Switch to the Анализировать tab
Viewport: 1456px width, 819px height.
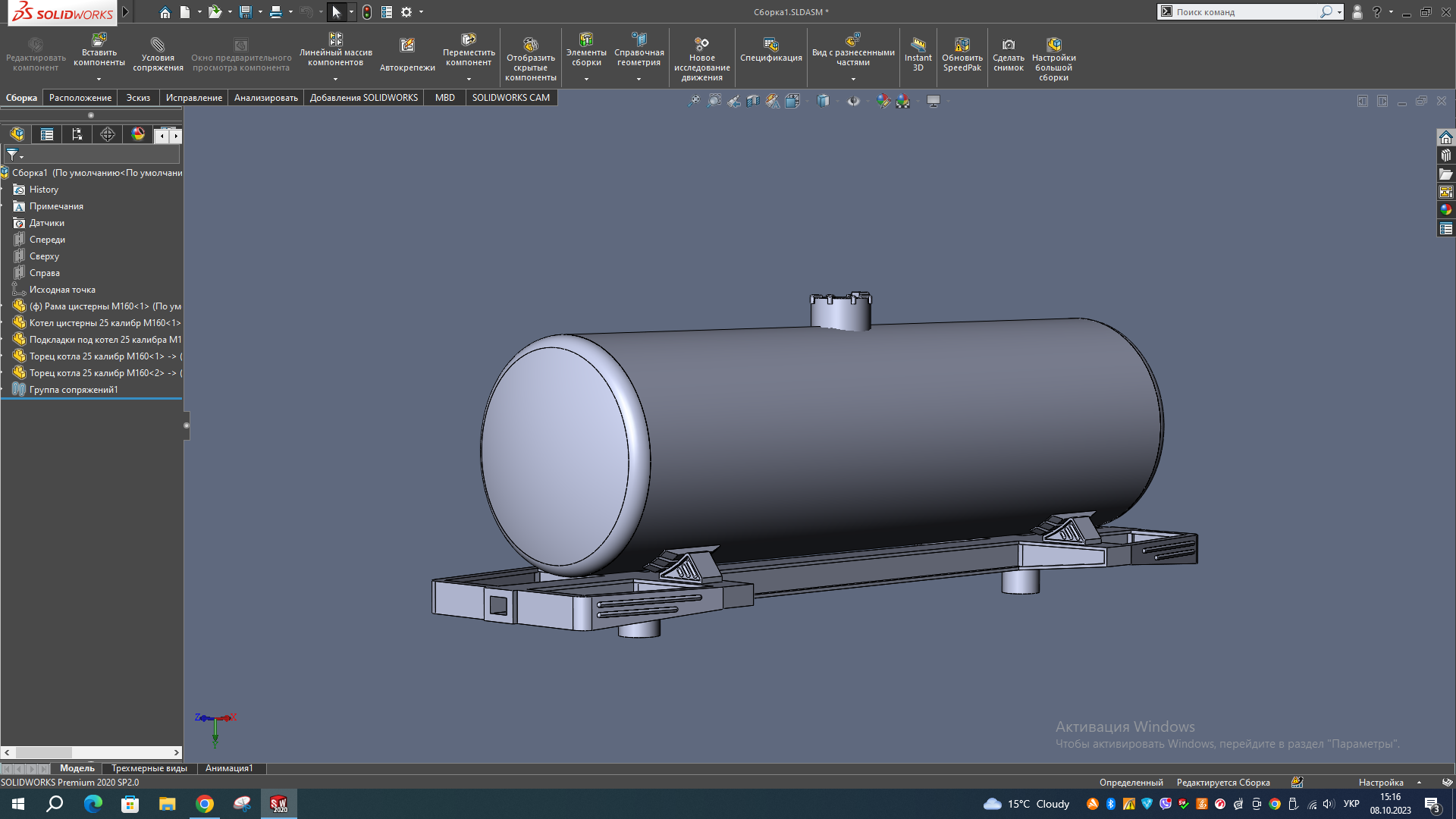click(x=265, y=98)
